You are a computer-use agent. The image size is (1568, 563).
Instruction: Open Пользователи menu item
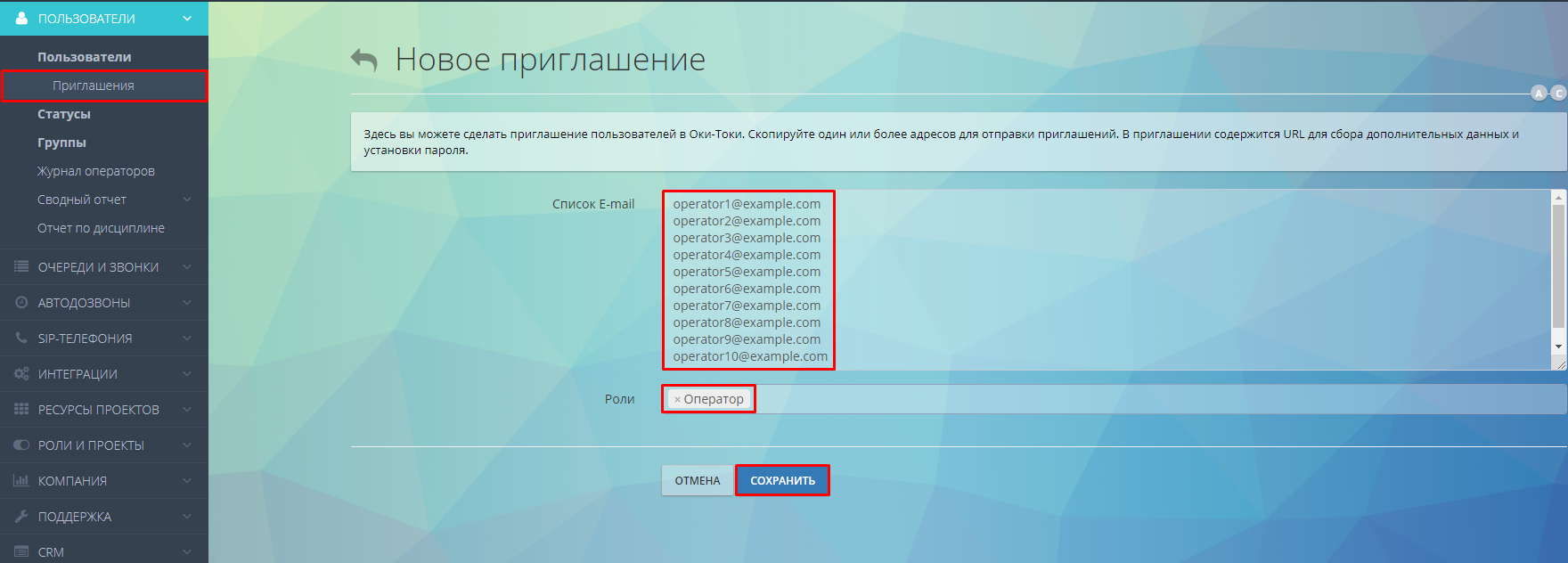(x=85, y=57)
